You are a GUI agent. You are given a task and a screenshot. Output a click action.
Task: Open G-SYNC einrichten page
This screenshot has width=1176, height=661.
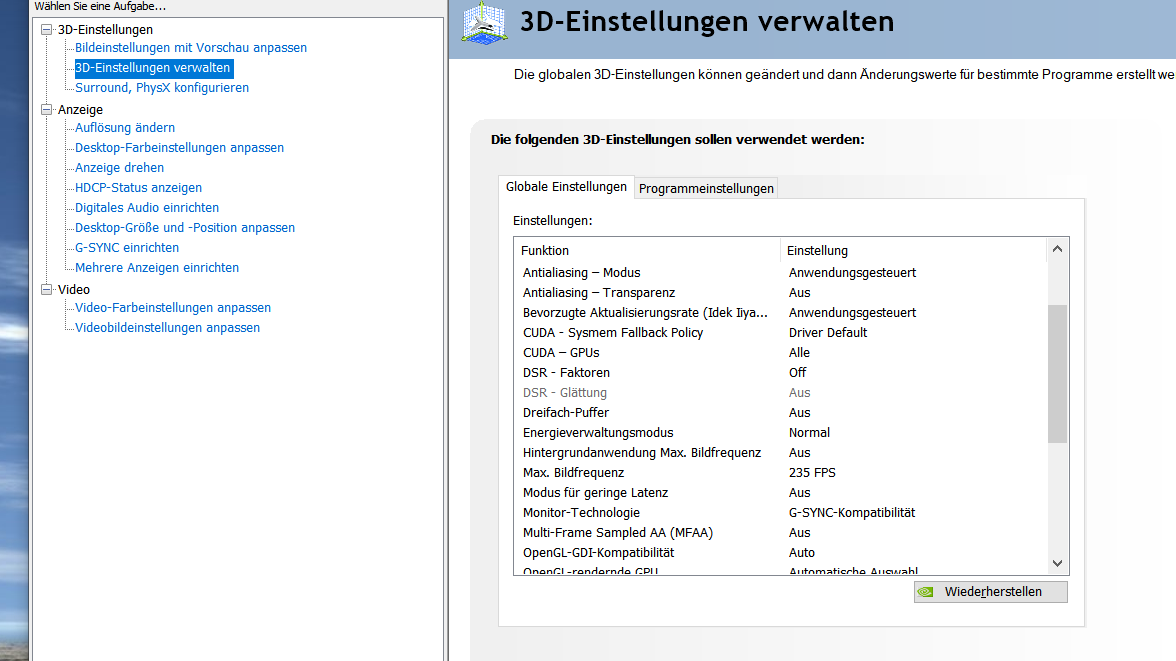[127, 248]
